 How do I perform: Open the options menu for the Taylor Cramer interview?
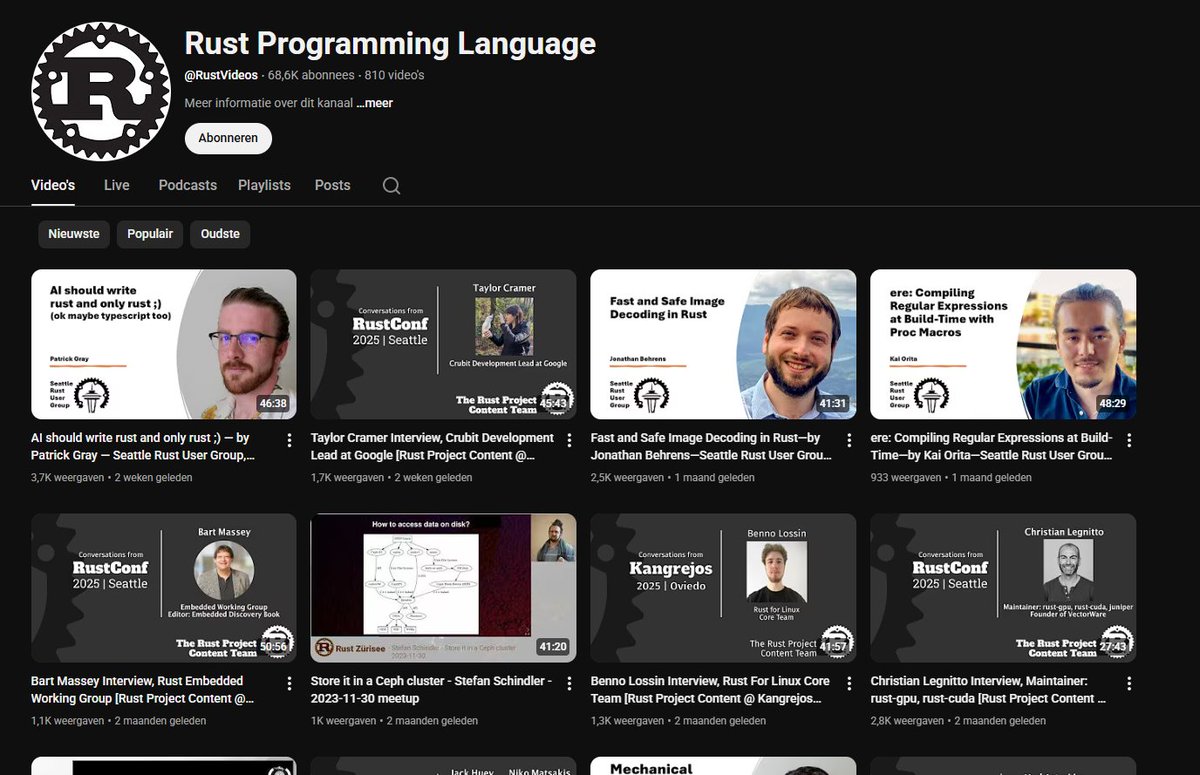pos(570,440)
